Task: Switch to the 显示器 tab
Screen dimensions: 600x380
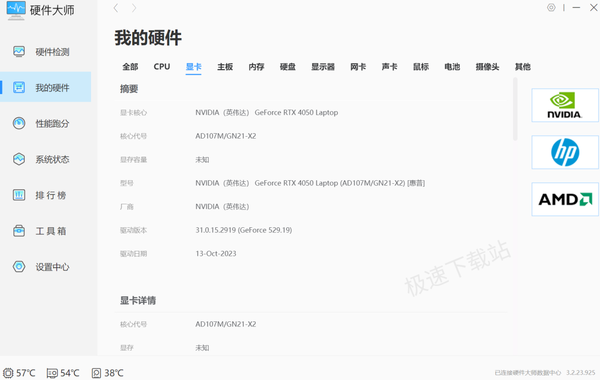Action: 323,67
